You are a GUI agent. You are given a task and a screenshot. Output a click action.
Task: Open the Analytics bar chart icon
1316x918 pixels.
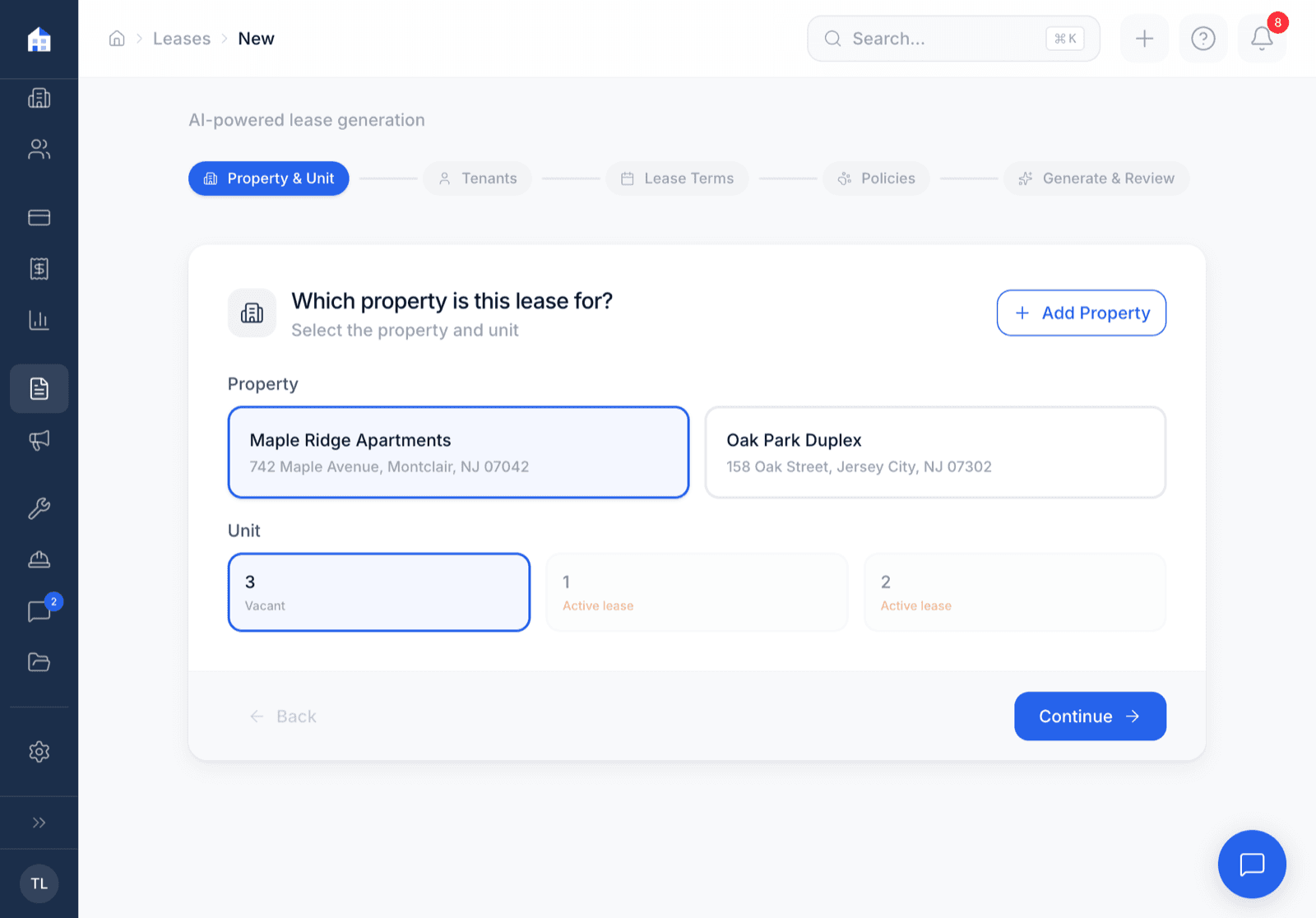(x=39, y=320)
